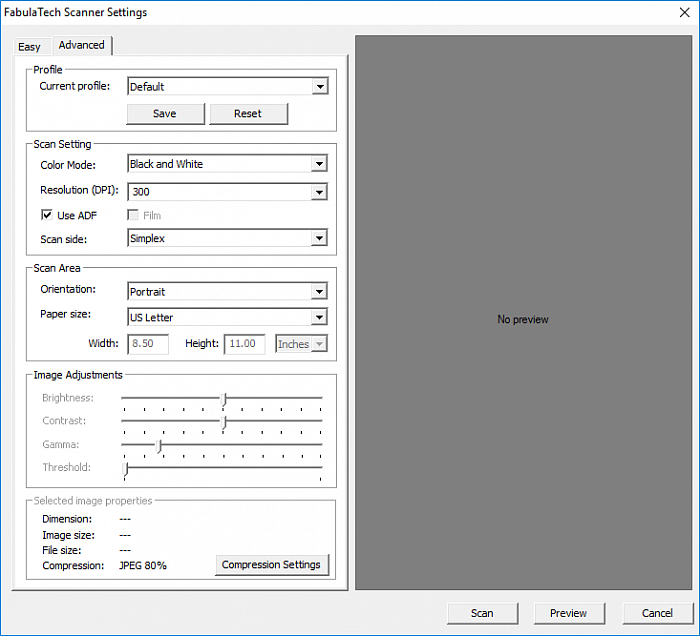The image size is (700, 636).
Task: Close the Scanner Settings window
Action: pos(685,12)
